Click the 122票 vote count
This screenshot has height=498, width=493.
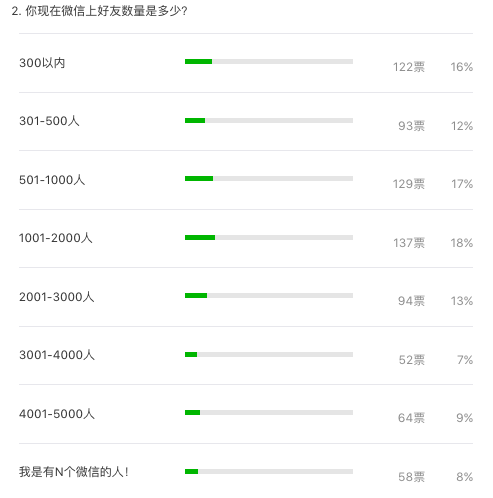click(x=409, y=67)
